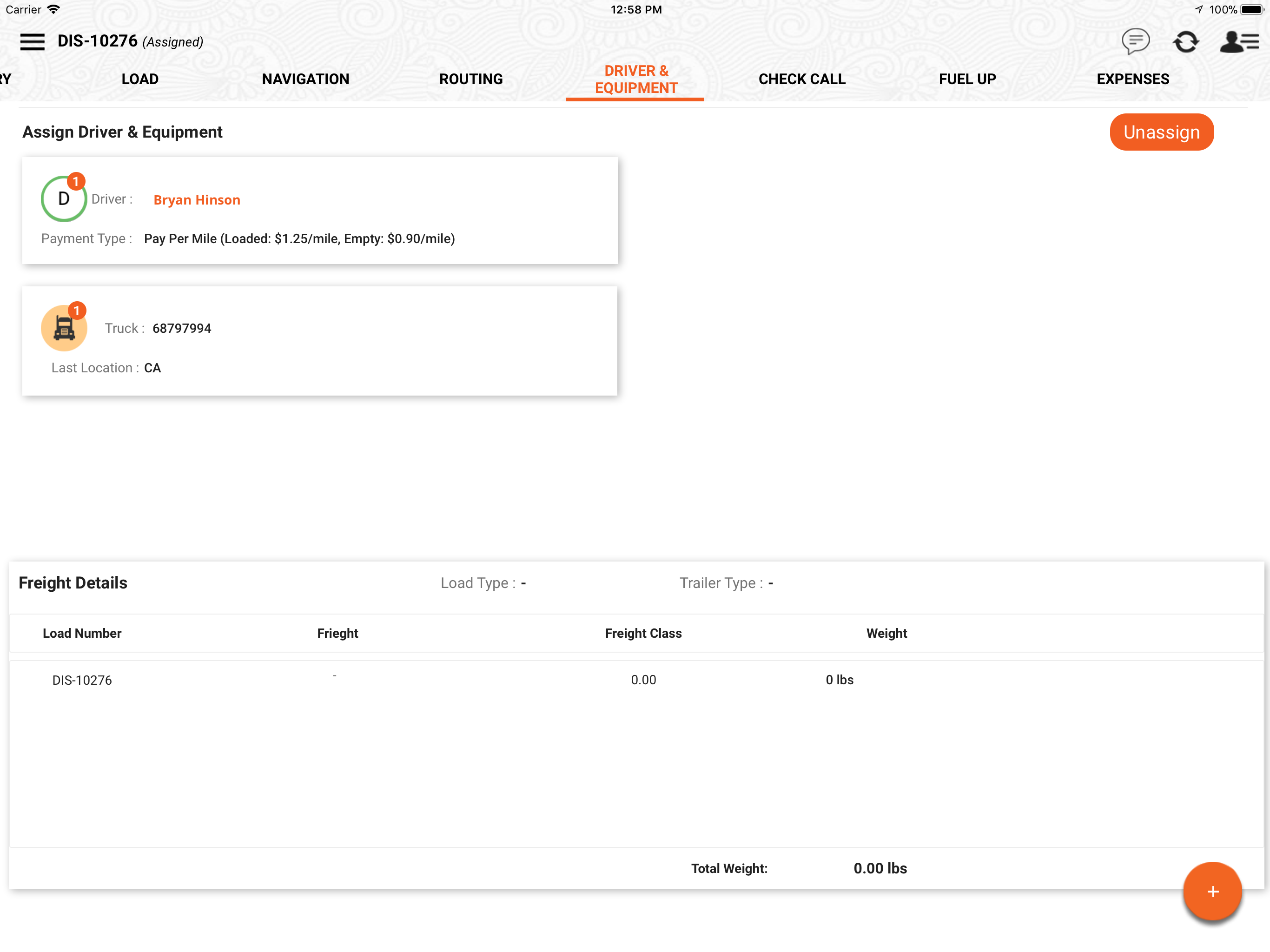Viewport: 1270px width, 952px height.
Task: Go to the FUEL UP tab
Action: [967, 79]
